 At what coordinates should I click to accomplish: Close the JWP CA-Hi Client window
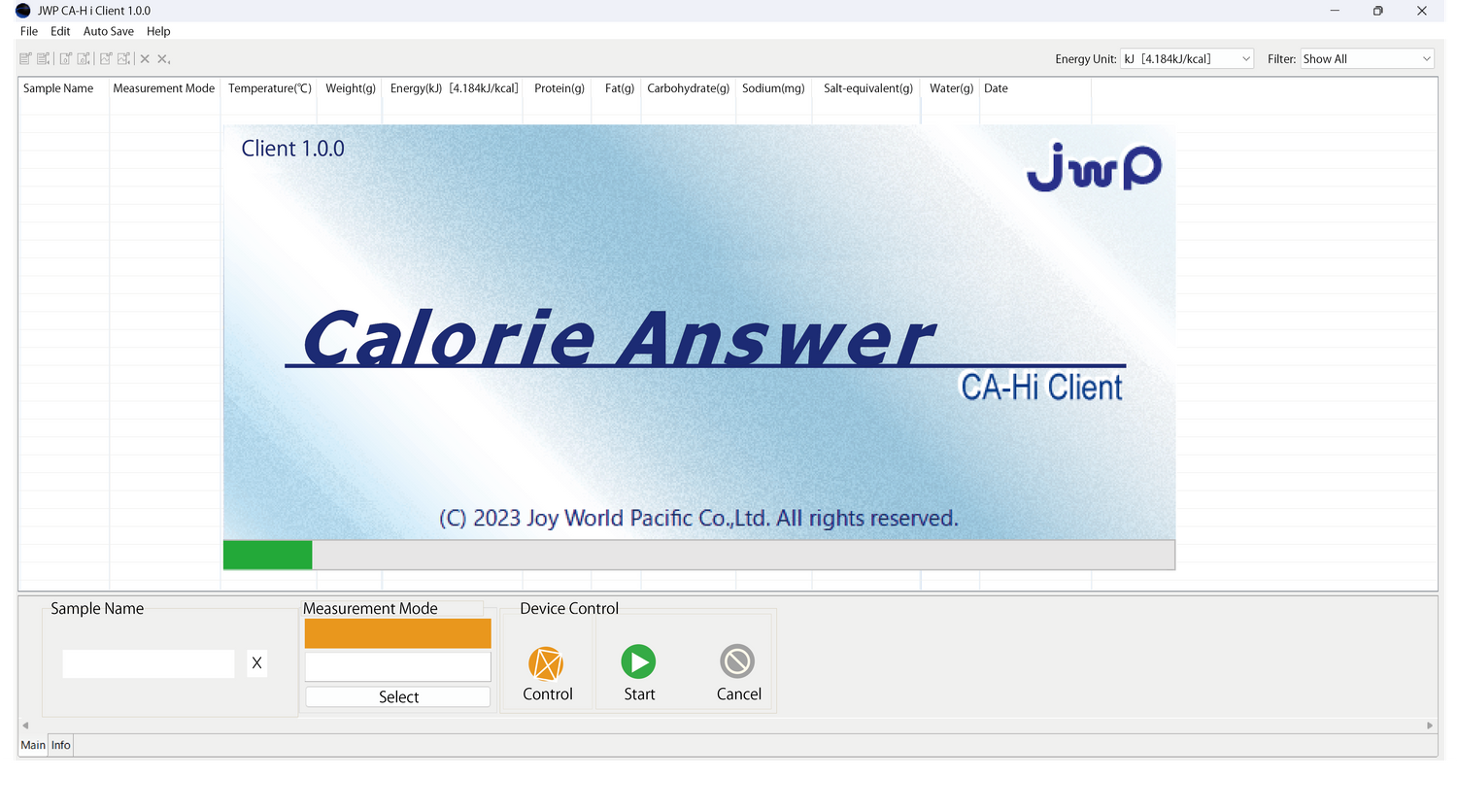point(1422,11)
